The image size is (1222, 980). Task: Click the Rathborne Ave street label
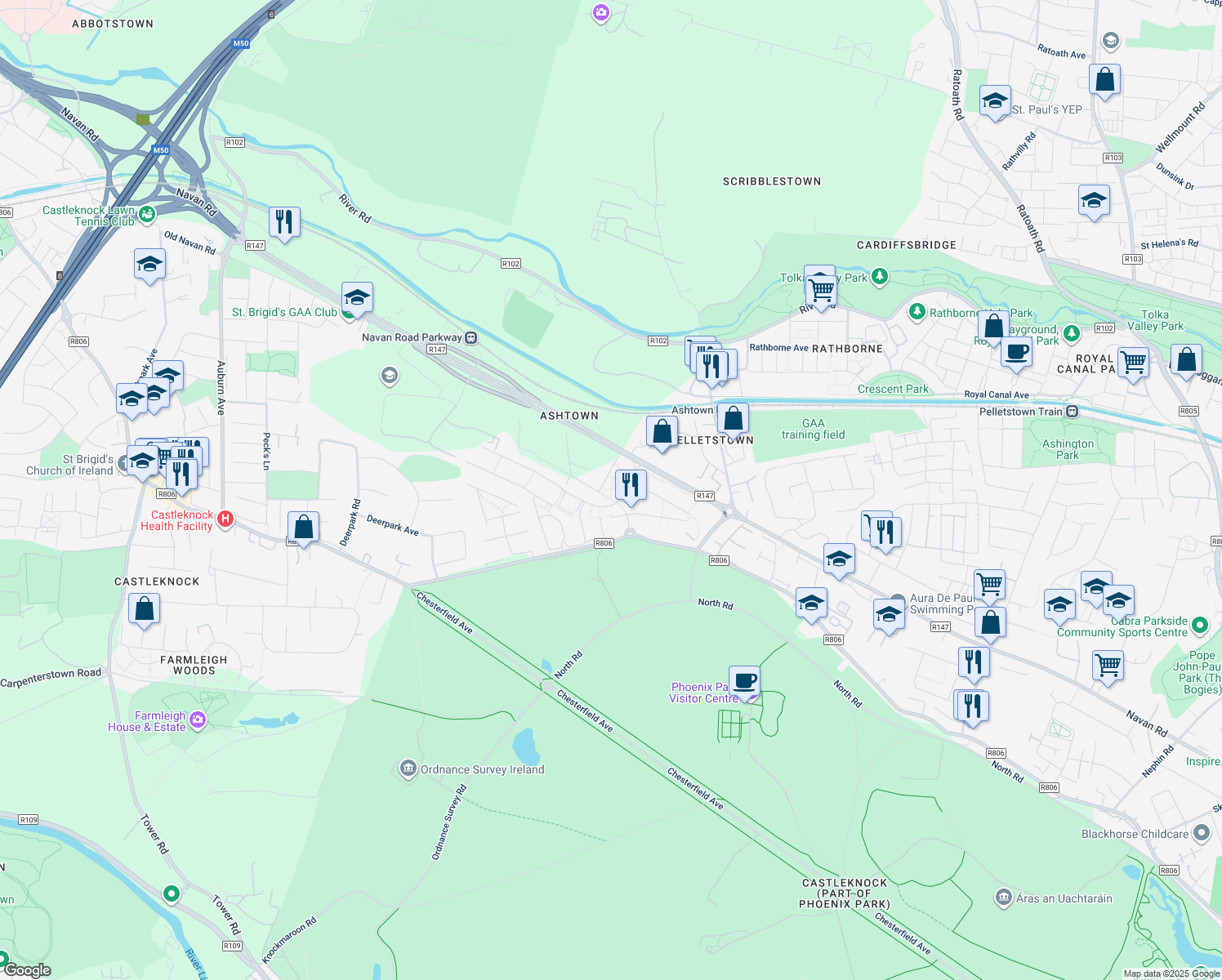[778, 347]
